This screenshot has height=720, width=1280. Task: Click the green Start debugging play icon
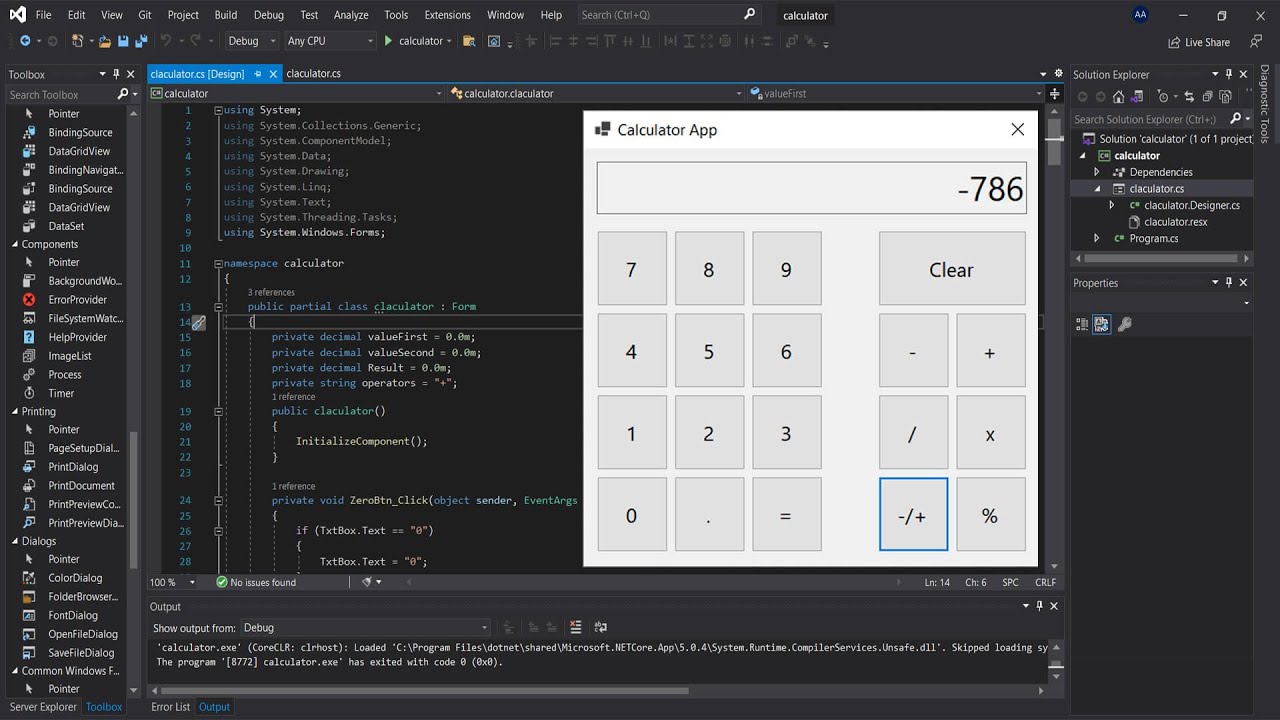tap(388, 41)
